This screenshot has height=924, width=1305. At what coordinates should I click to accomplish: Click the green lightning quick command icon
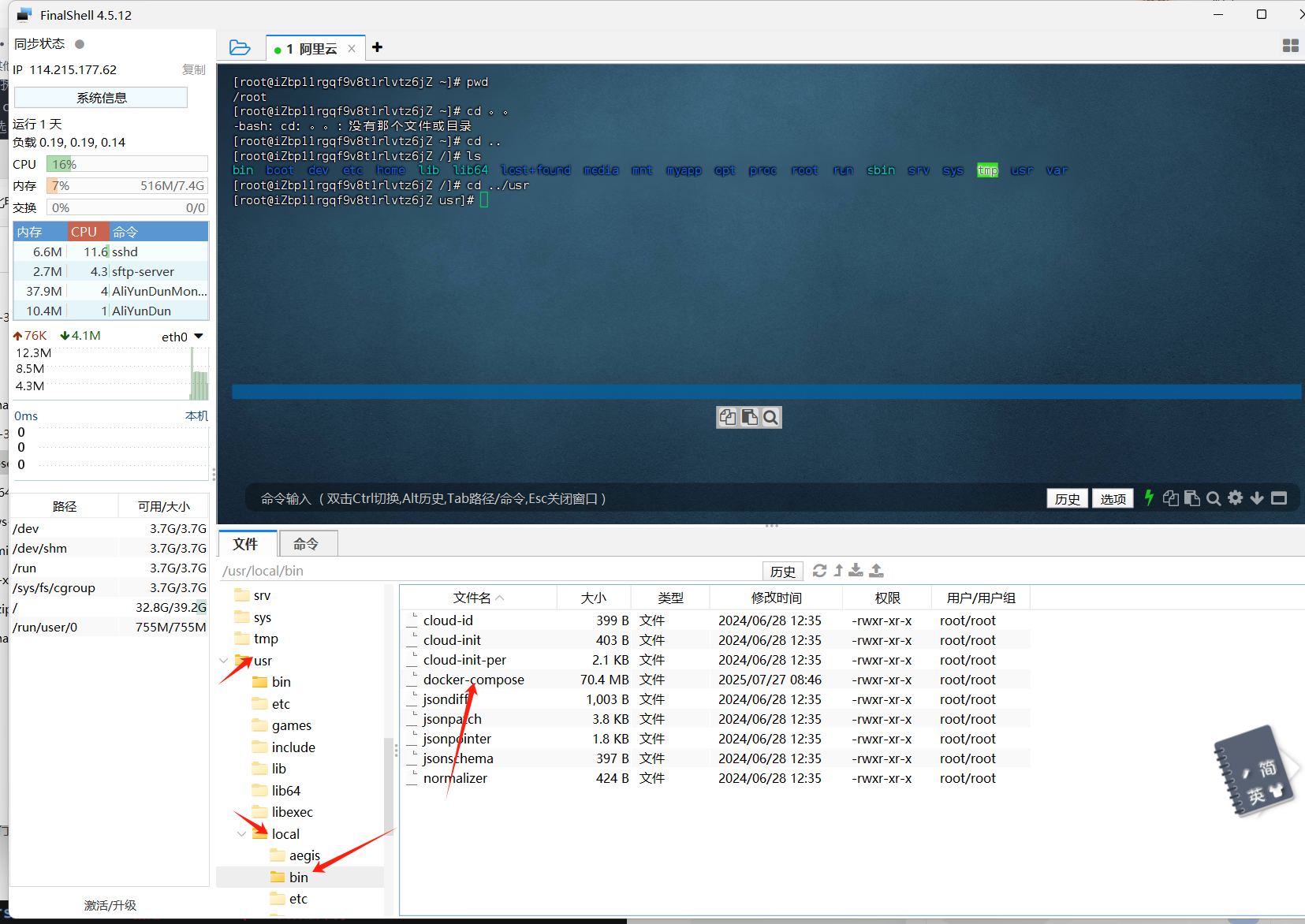1149,497
